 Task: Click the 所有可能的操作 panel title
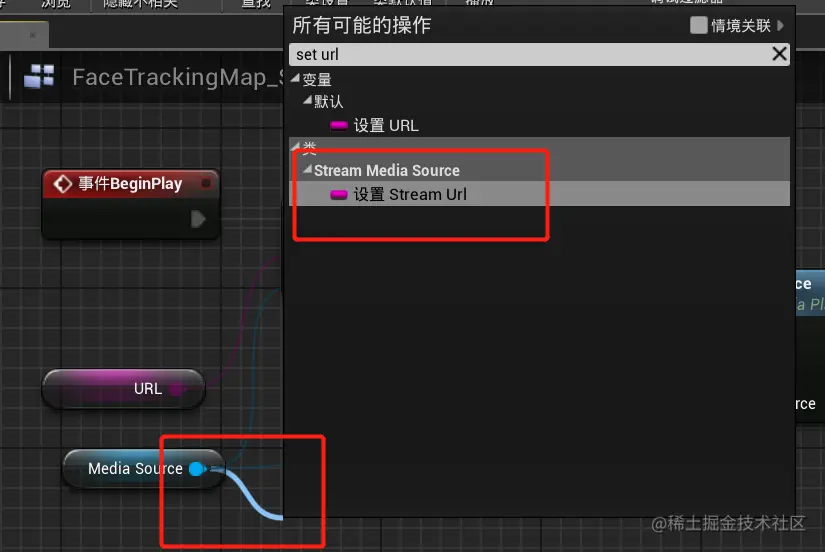coord(361,25)
